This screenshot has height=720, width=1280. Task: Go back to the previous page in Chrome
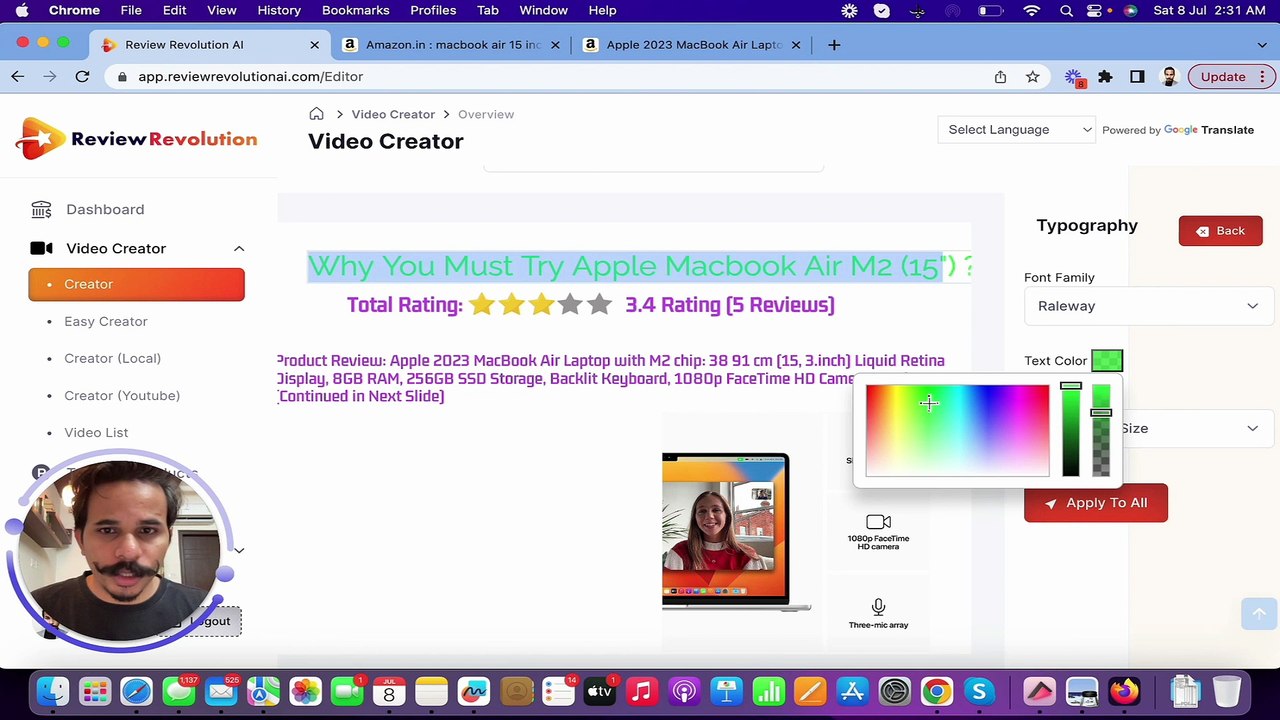[x=18, y=76]
